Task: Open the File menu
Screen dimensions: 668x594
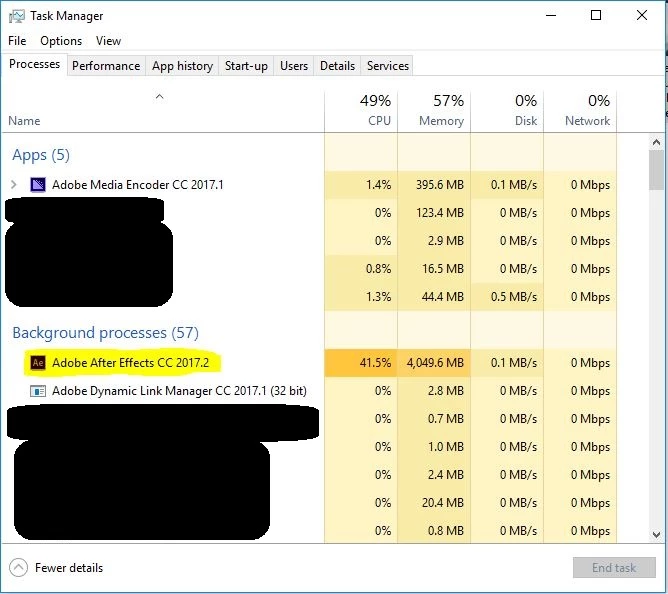Action: pyautogui.click(x=17, y=41)
